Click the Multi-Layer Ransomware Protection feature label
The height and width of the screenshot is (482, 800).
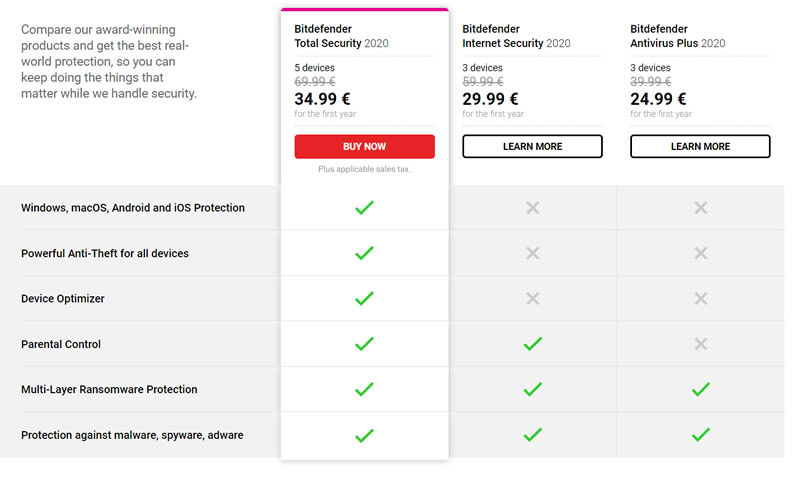pos(109,389)
